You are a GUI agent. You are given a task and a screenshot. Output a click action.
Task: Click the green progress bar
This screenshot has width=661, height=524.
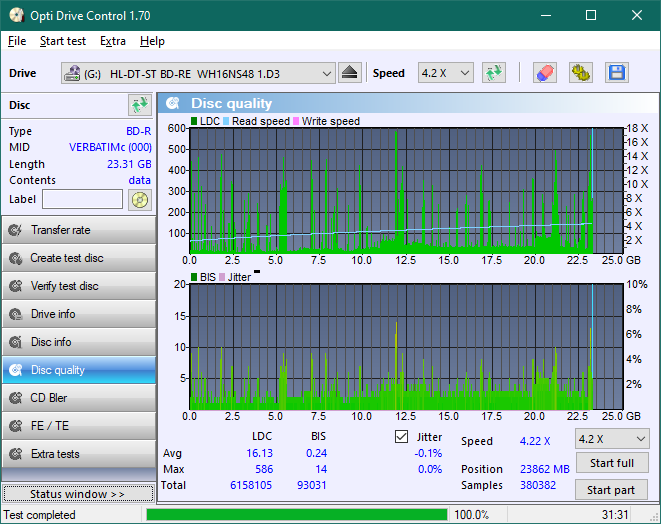click(x=297, y=515)
